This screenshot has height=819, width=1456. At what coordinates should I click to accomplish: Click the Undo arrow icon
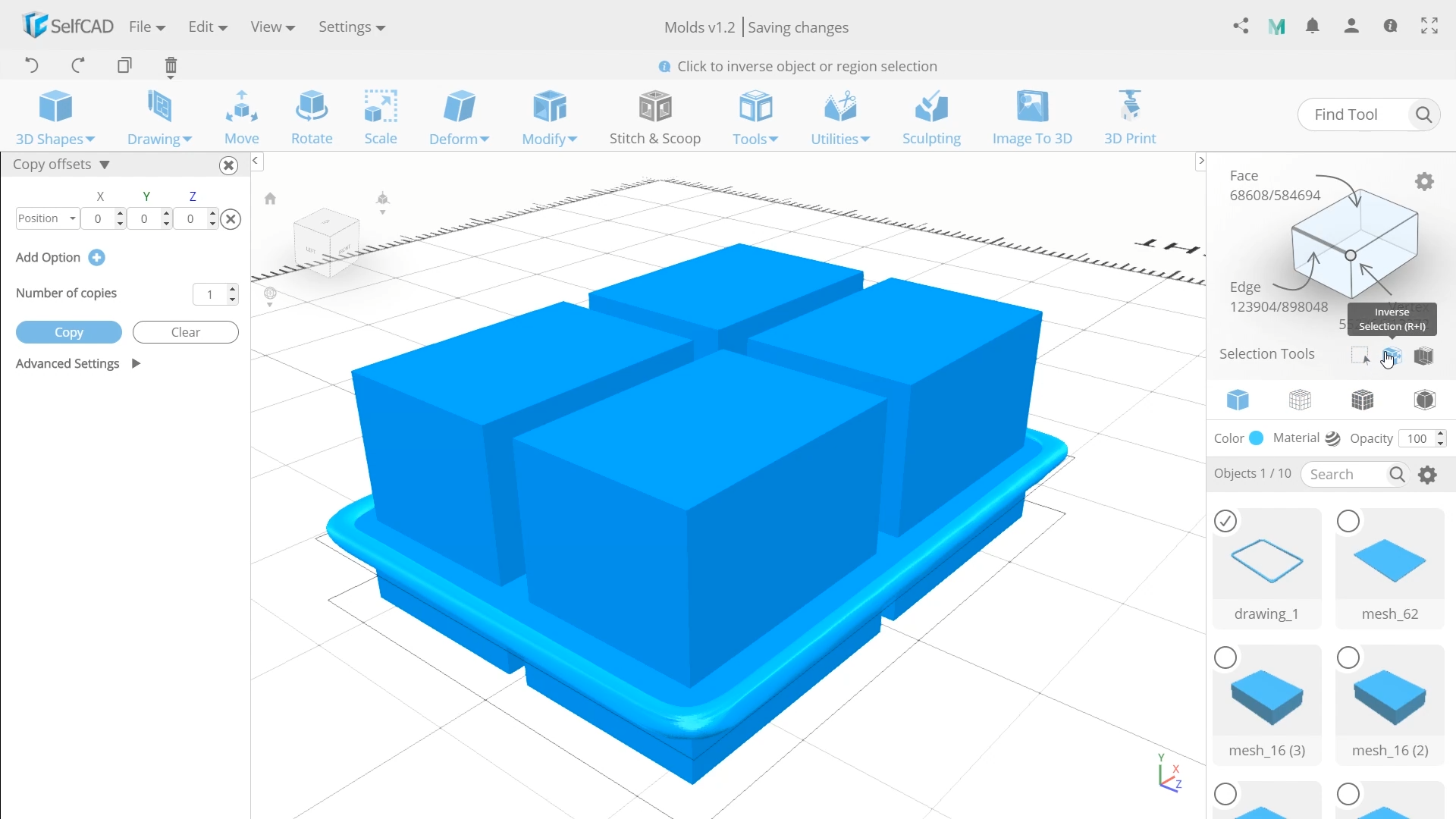click(31, 65)
